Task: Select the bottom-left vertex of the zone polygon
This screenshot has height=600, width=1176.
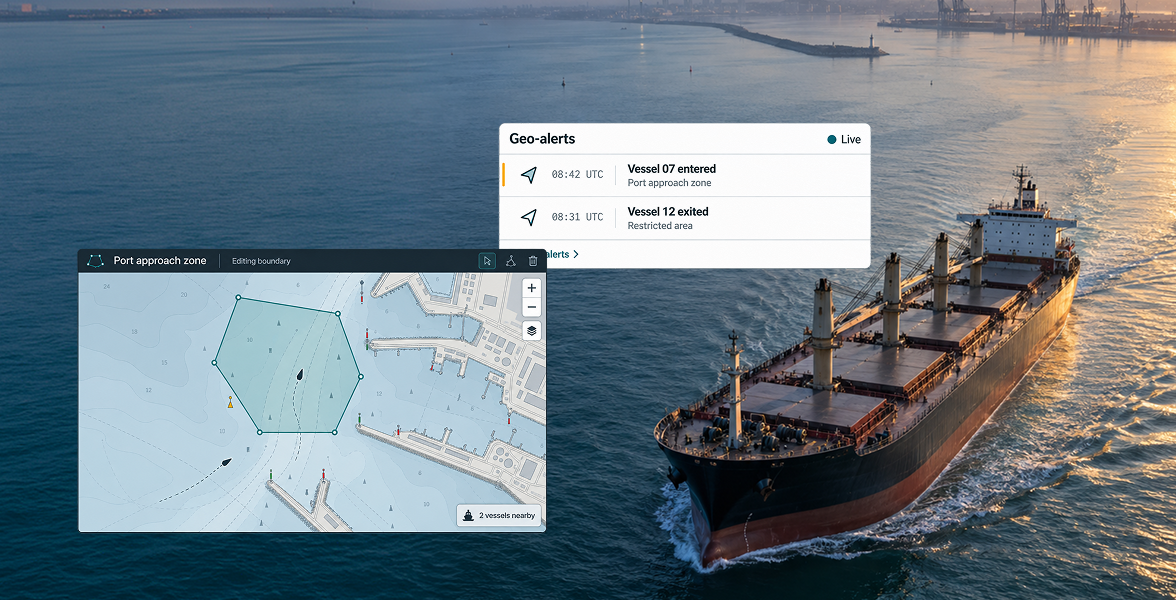Action: click(260, 432)
